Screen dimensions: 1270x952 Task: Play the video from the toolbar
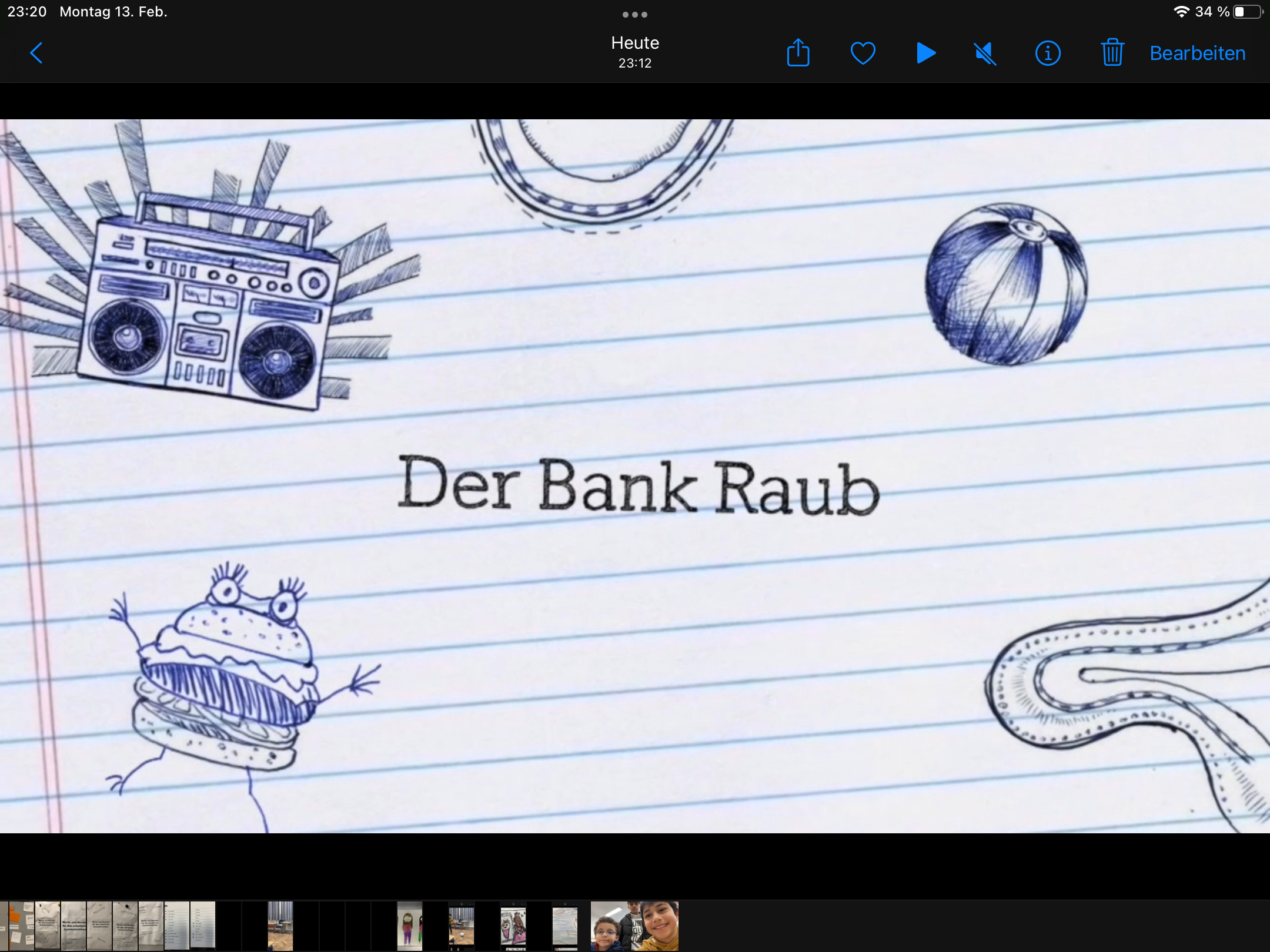coord(926,53)
